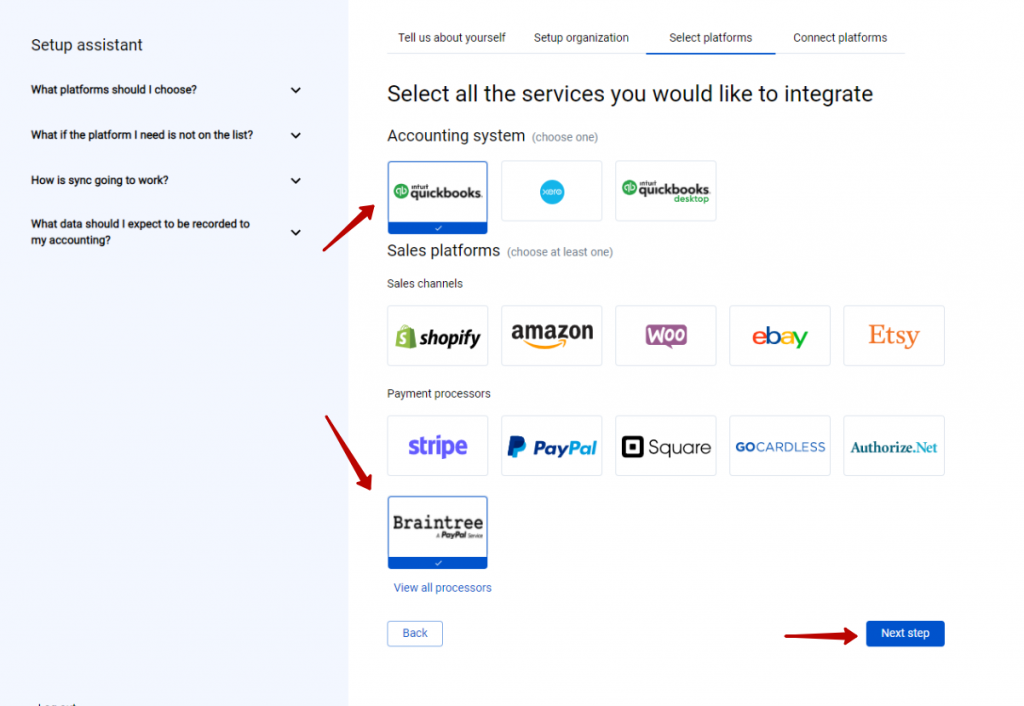This screenshot has width=1024, height=706.
Task: Toggle the GoCardless processor selection
Action: (x=780, y=446)
